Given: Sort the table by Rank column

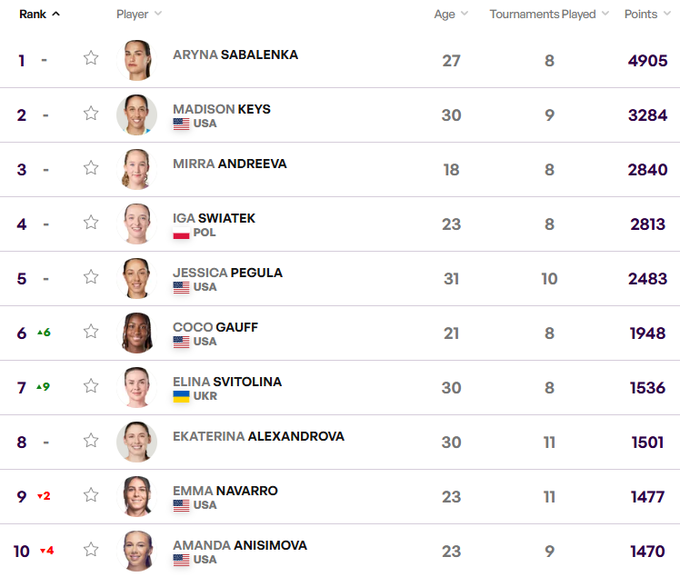Looking at the screenshot, I should 39,14.
